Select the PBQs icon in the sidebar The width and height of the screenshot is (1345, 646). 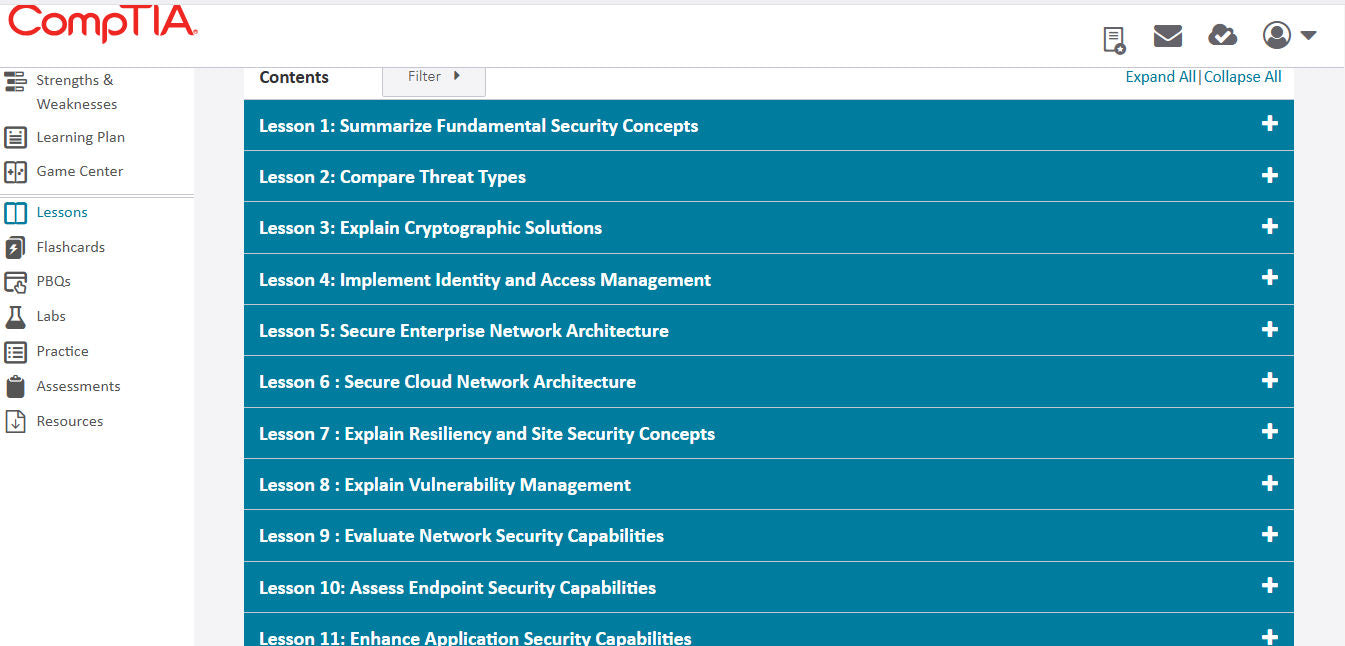[x=18, y=281]
